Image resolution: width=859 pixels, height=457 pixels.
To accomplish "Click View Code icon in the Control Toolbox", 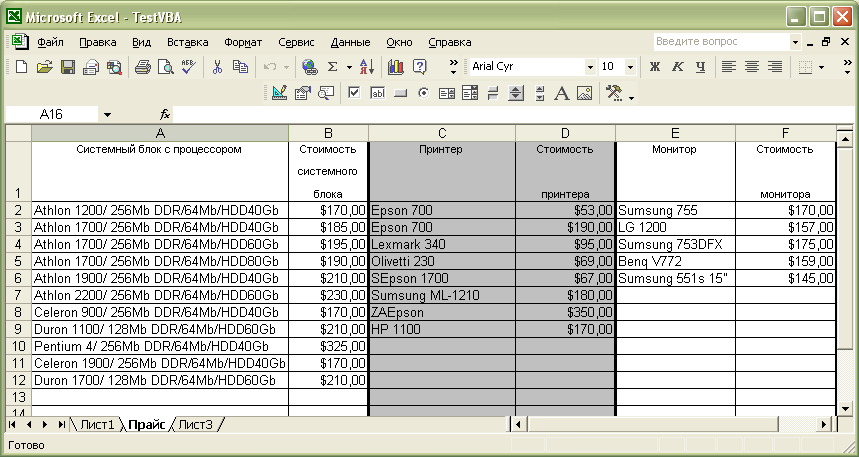I will coord(325,93).
